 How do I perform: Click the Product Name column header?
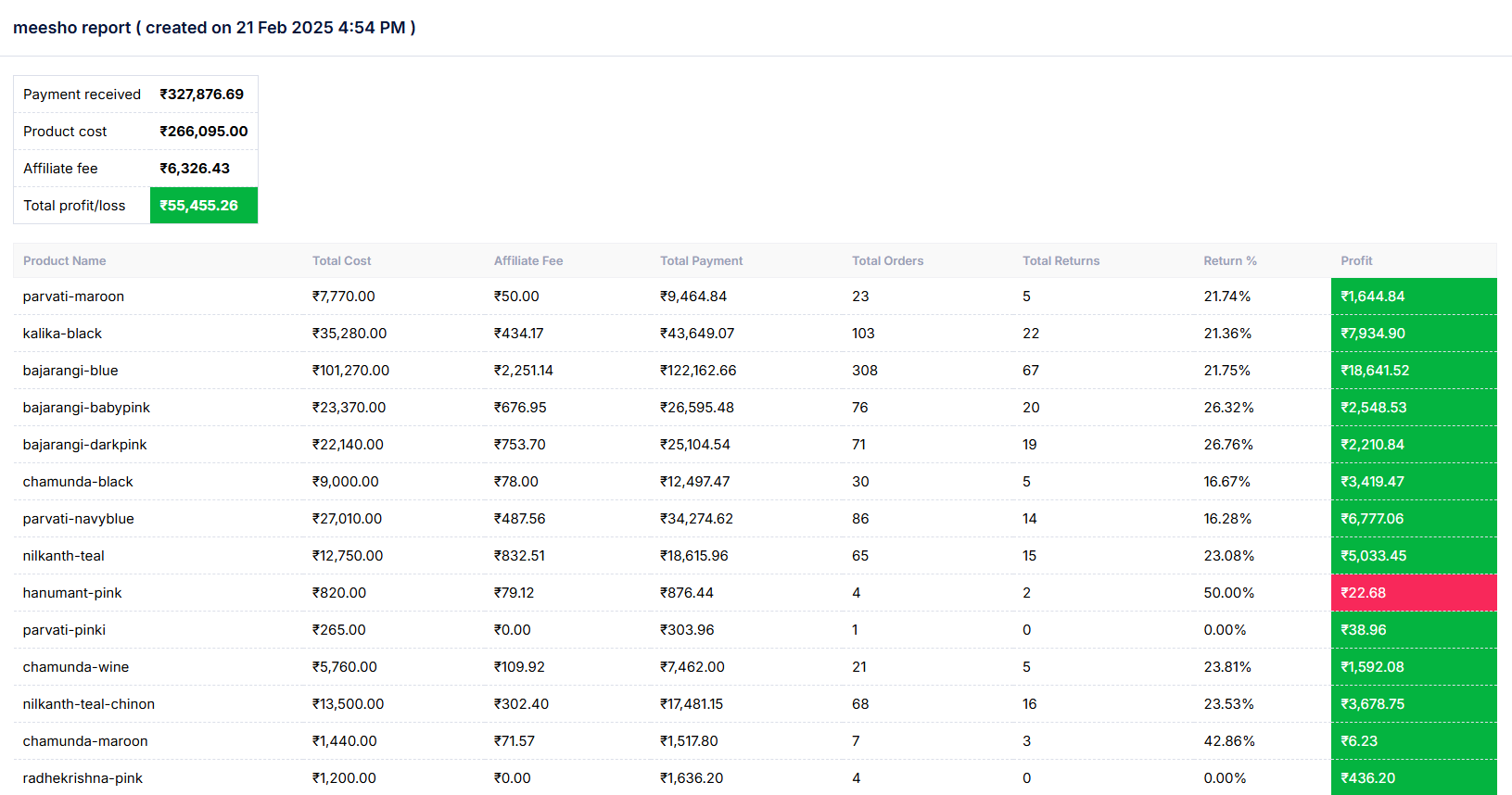64,260
